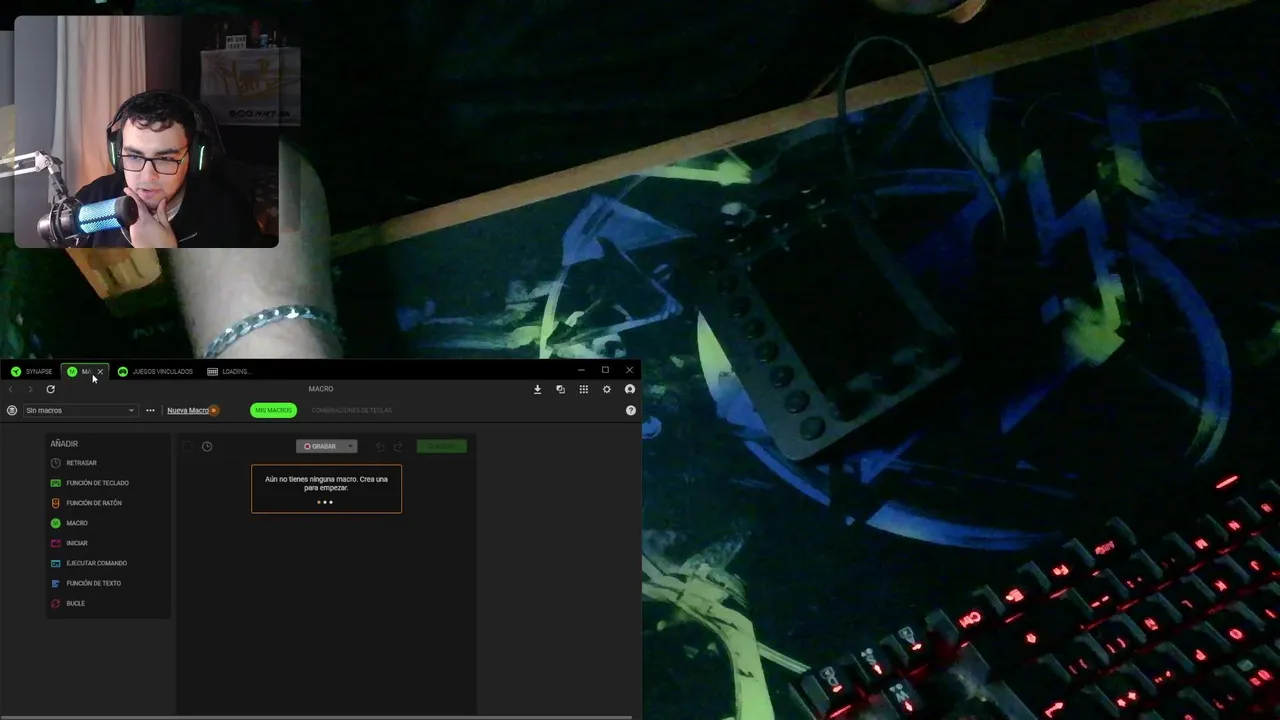Click the clock delay icon in editor toolbar
The image size is (1280, 720).
[207, 446]
